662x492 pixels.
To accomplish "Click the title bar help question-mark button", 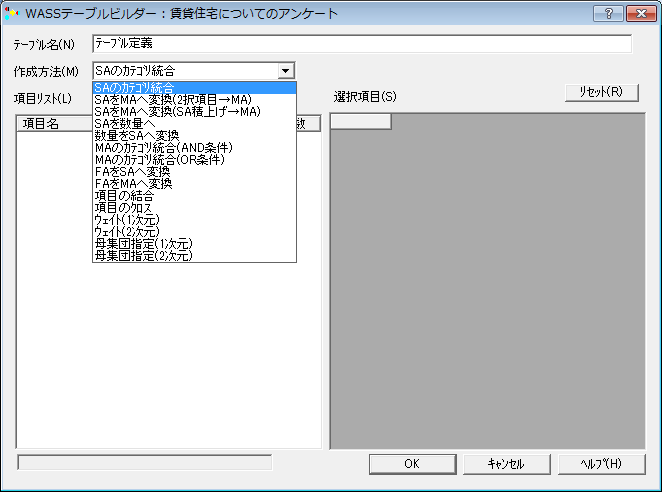I will [608, 14].
